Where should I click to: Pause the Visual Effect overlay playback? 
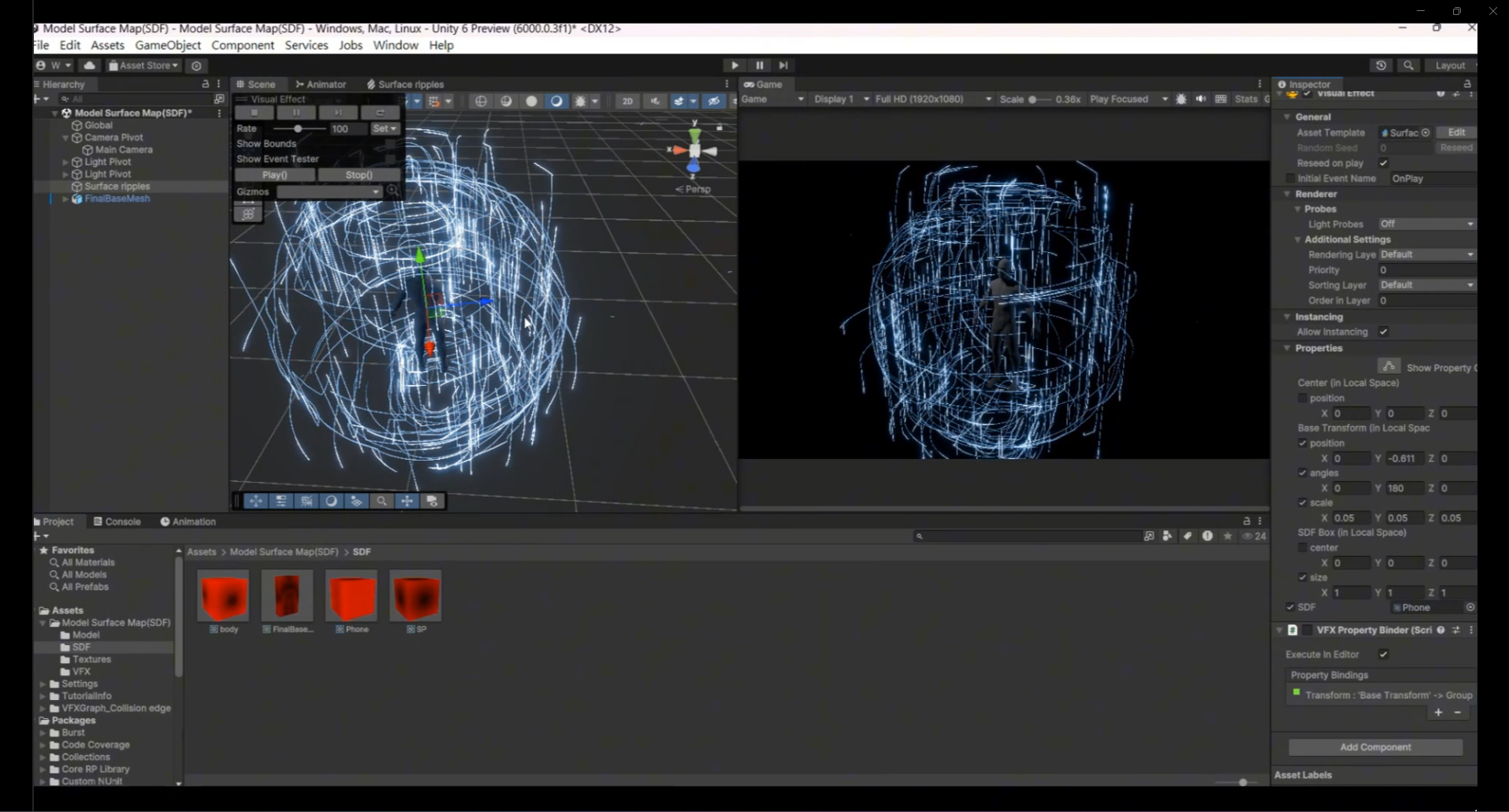(296, 113)
